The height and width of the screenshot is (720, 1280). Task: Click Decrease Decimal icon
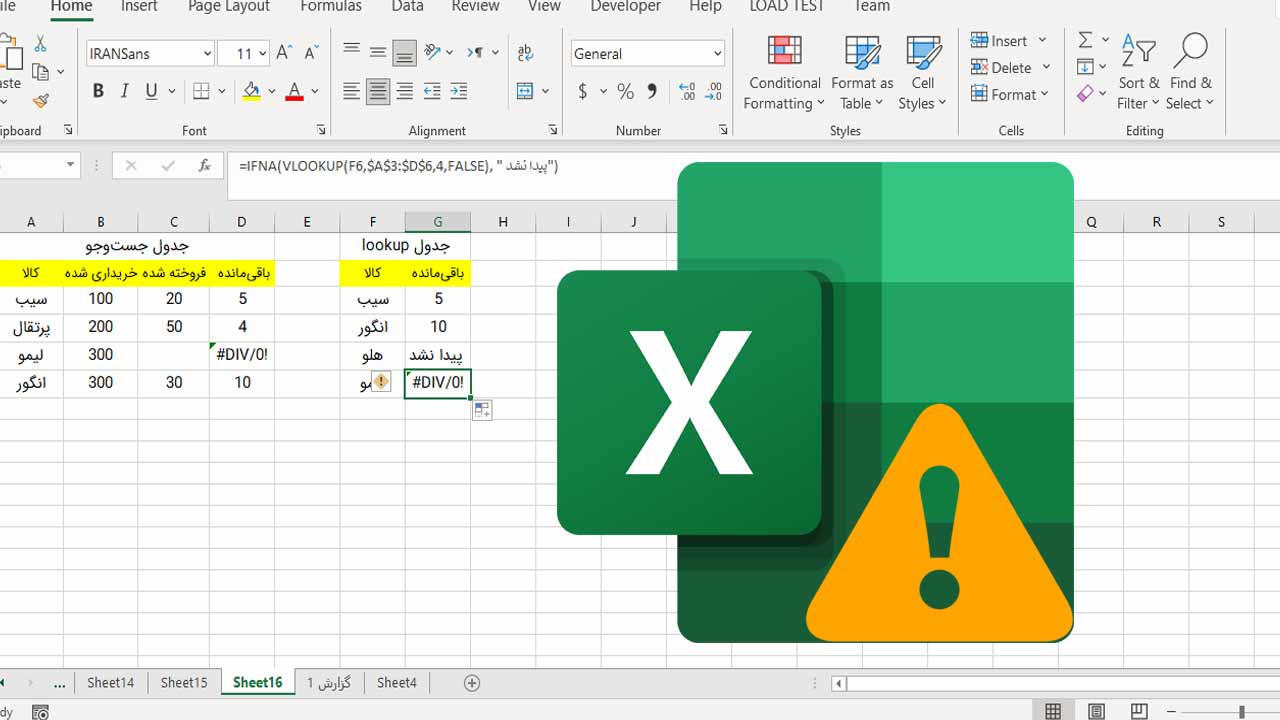click(714, 91)
